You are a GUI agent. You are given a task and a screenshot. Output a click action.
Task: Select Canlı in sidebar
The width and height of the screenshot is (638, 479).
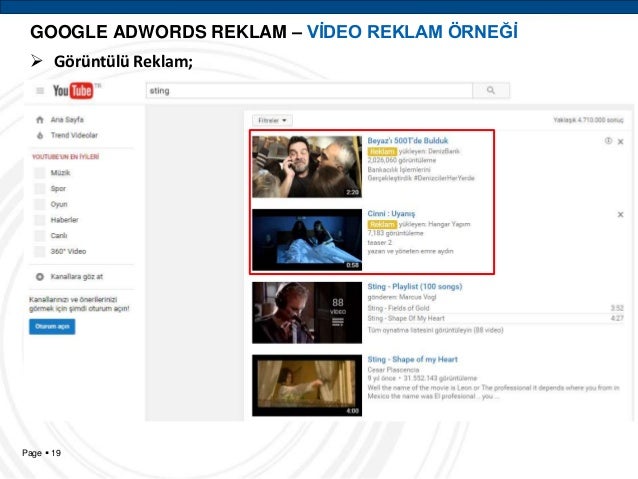point(59,236)
